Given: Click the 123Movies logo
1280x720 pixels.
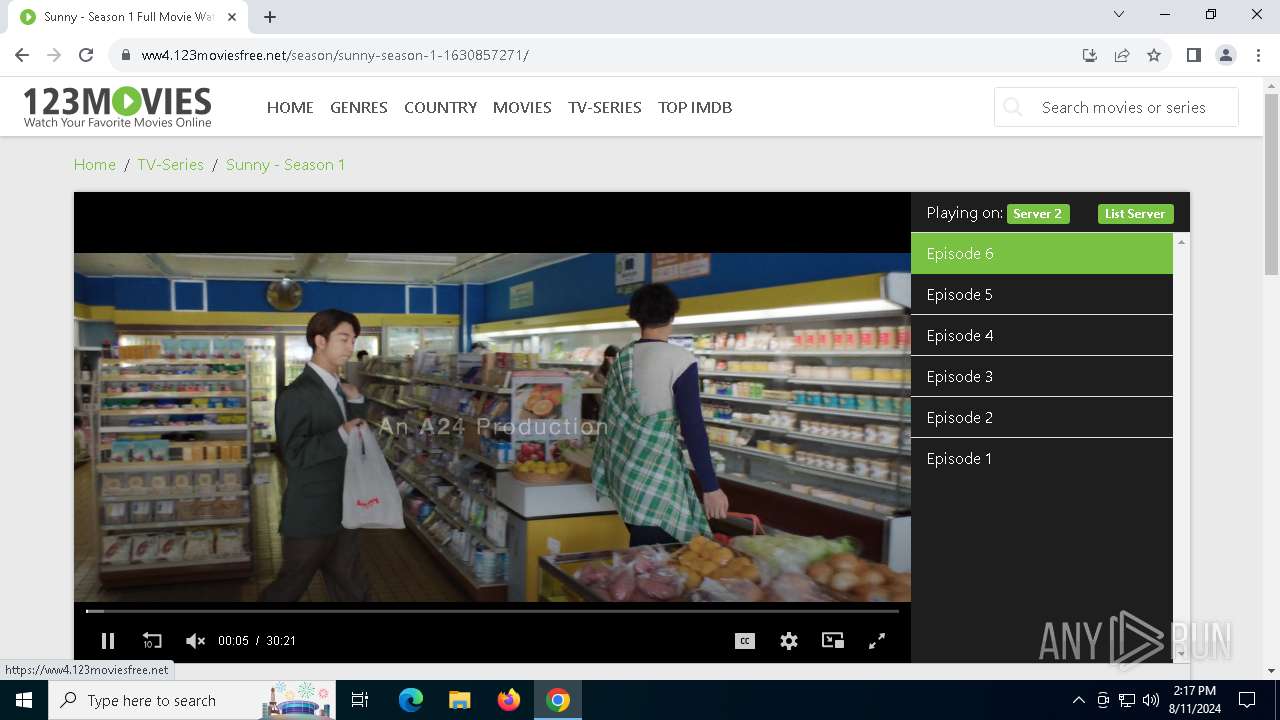Looking at the screenshot, I should [x=118, y=107].
